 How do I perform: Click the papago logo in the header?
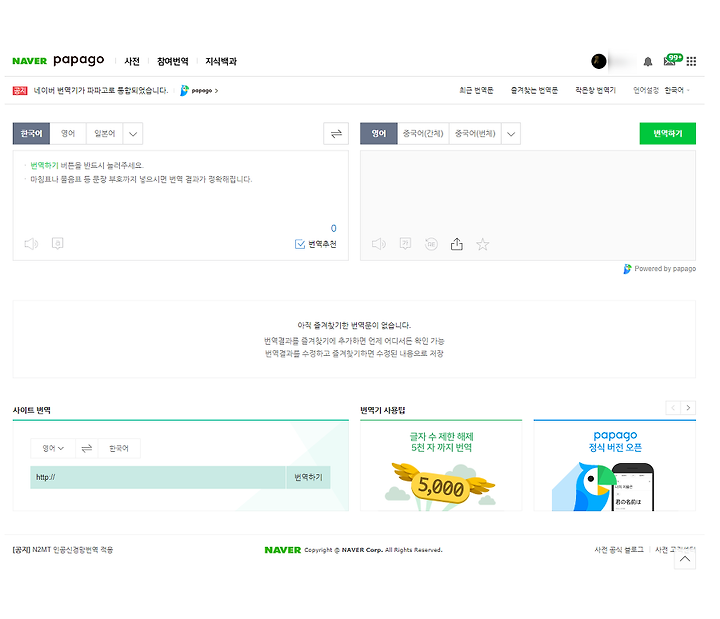(79, 61)
